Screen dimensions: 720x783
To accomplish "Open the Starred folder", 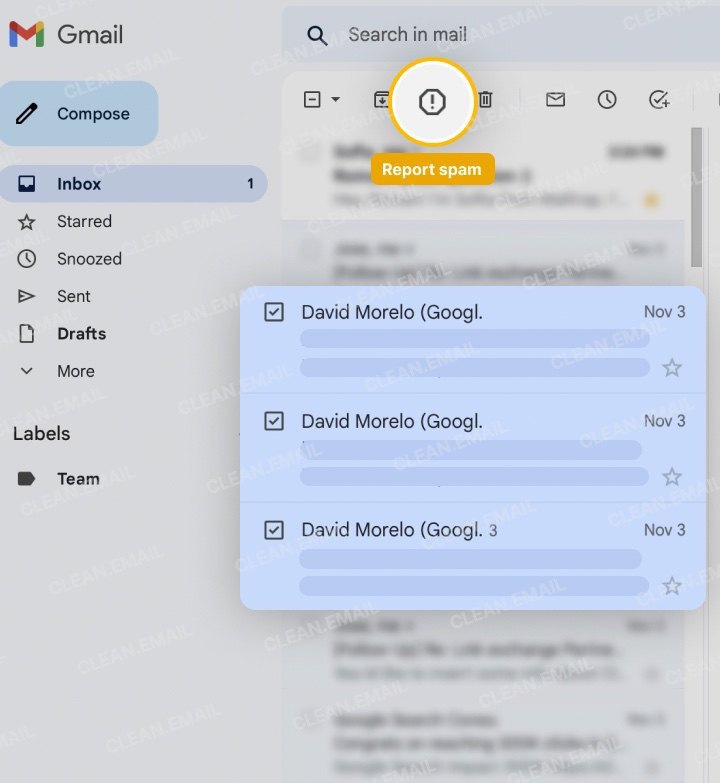I will [x=84, y=221].
